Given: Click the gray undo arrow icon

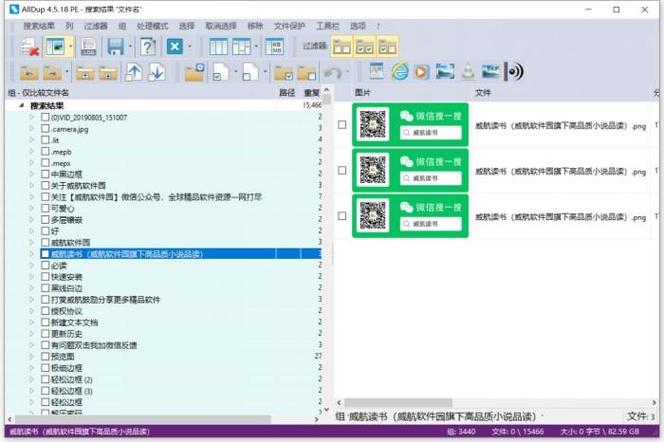Looking at the screenshot, I should click(x=333, y=72).
